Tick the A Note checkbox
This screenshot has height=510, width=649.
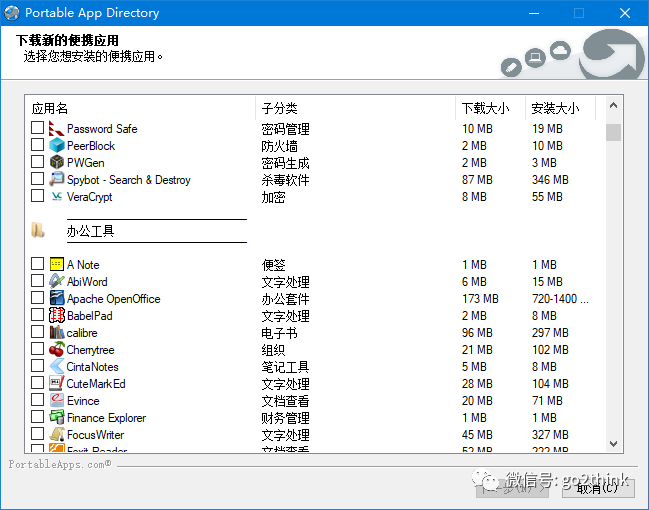point(37,263)
